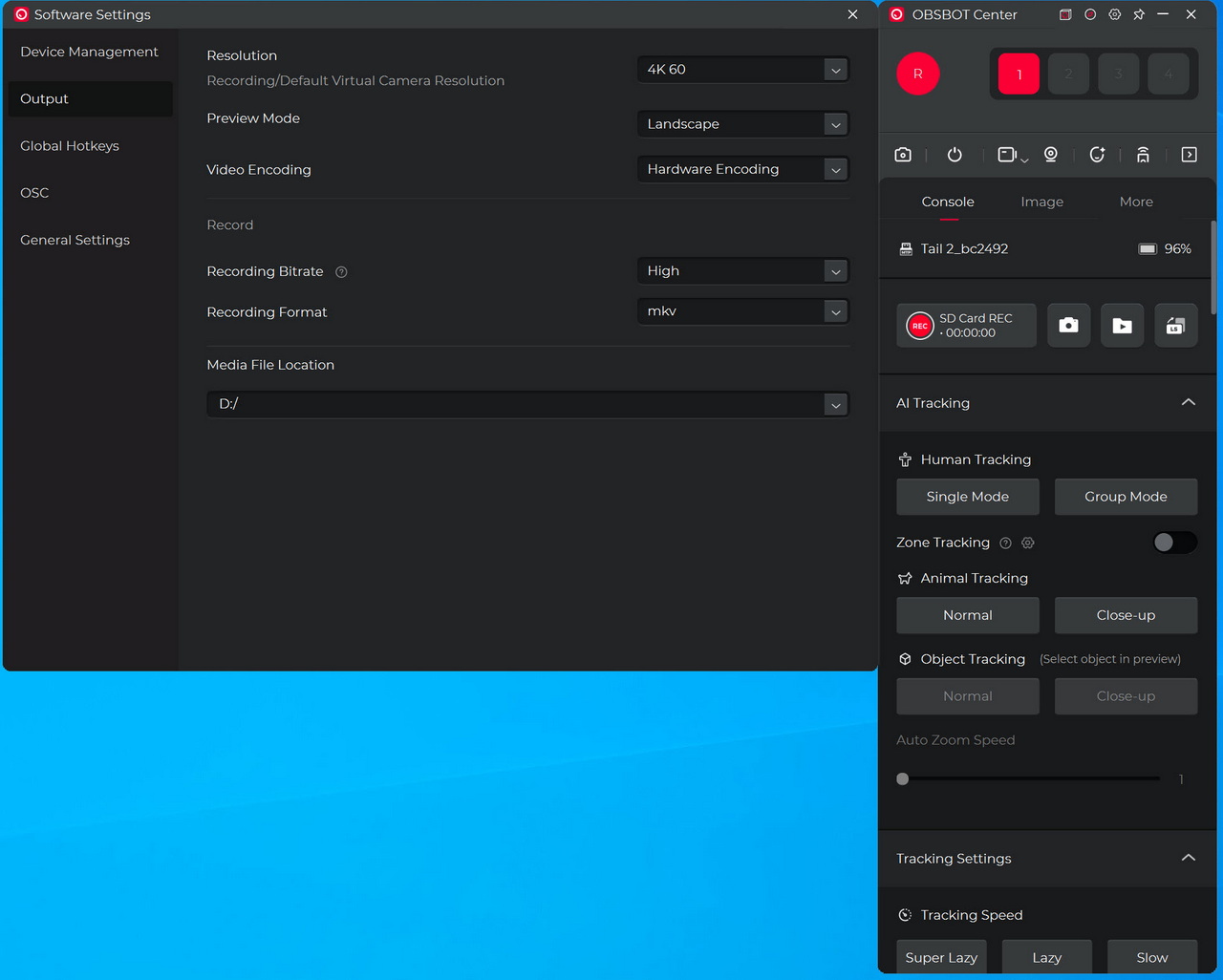Pin the OBSBOT Center window
Screen dimensions: 1223x980
click(x=1139, y=14)
